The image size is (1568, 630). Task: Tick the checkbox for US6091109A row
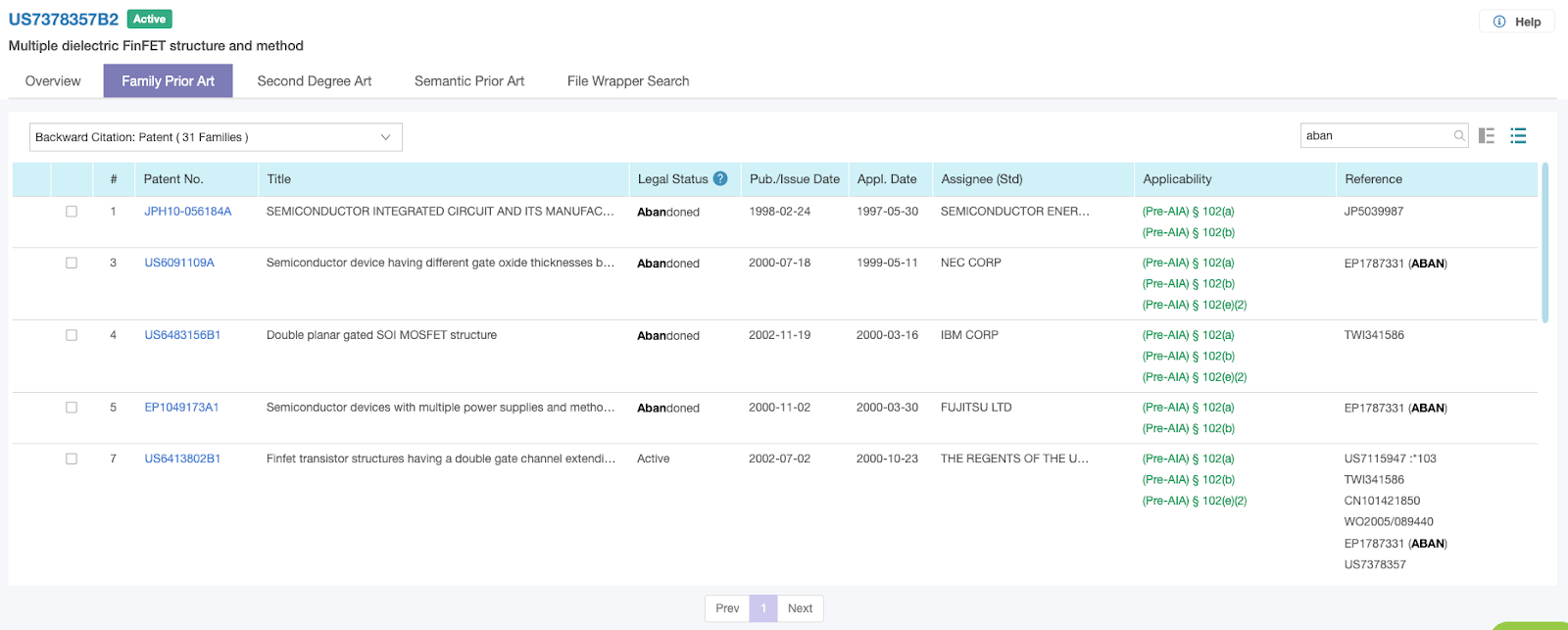(x=72, y=263)
